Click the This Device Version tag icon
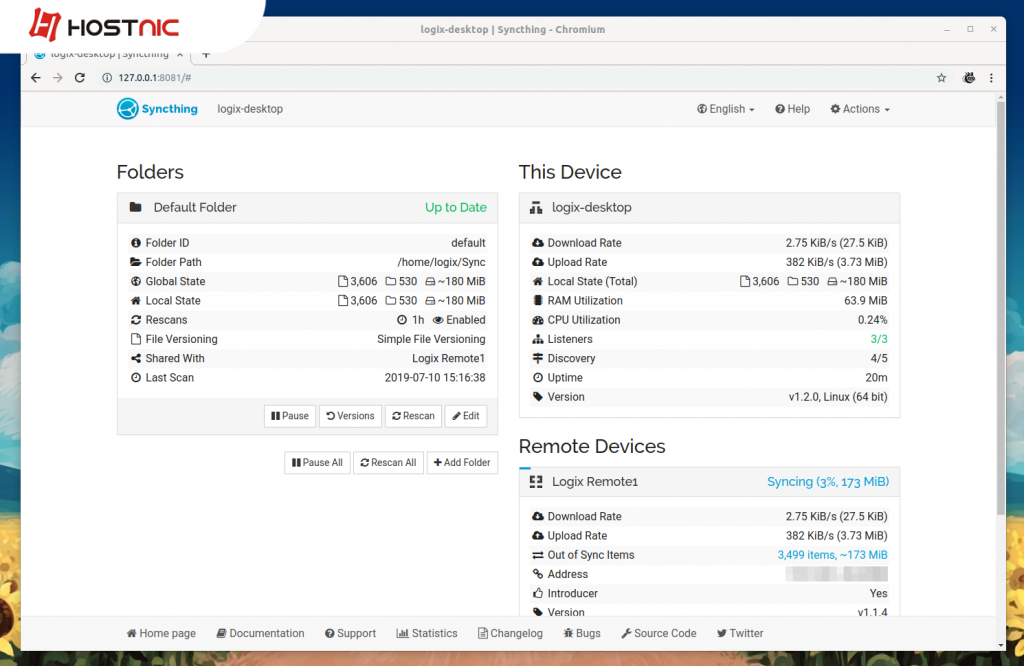The image size is (1024, 666). point(537,397)
